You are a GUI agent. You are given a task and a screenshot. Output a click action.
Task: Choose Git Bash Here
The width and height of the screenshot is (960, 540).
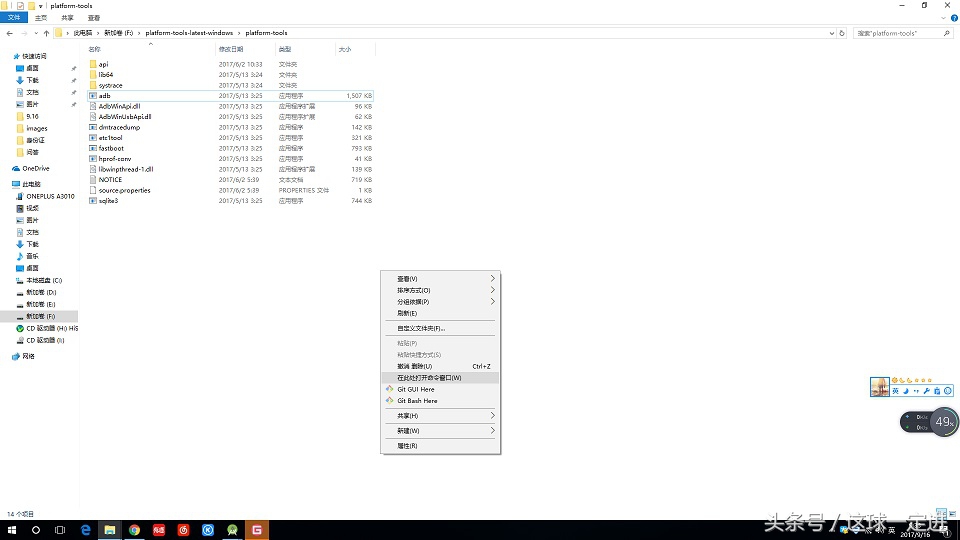pyautogui.click(x=440, y=401)
